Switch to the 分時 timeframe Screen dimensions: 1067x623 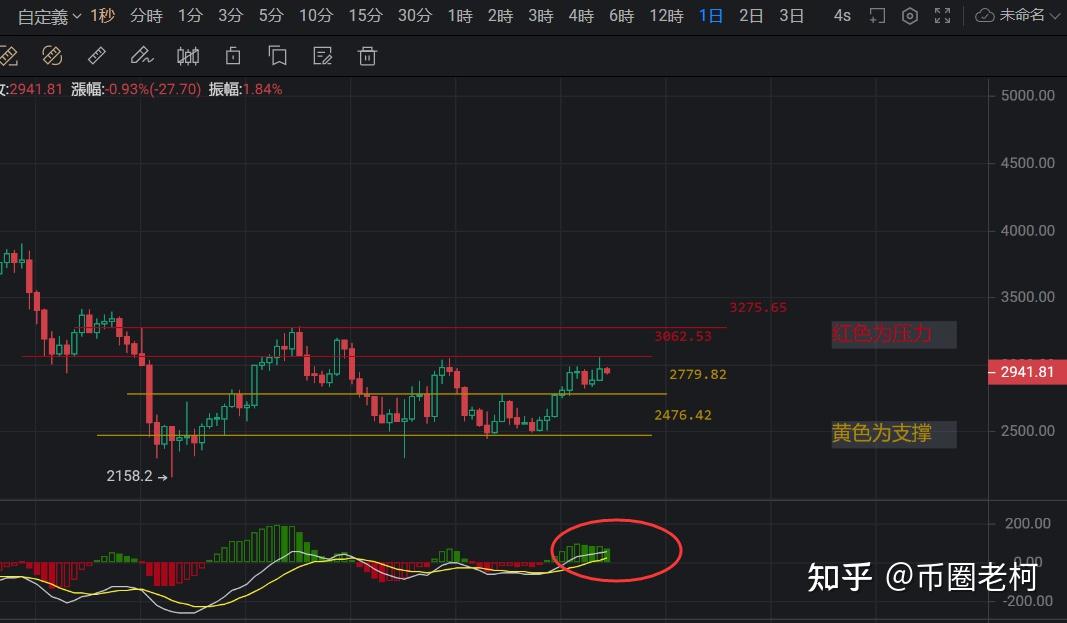(146, 16)
